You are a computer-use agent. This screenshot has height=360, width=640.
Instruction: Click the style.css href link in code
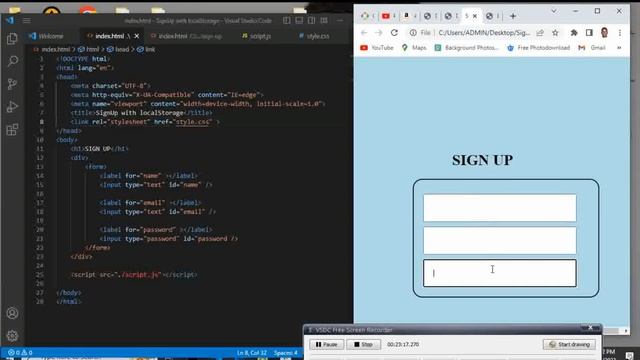[x=193, y=122]
